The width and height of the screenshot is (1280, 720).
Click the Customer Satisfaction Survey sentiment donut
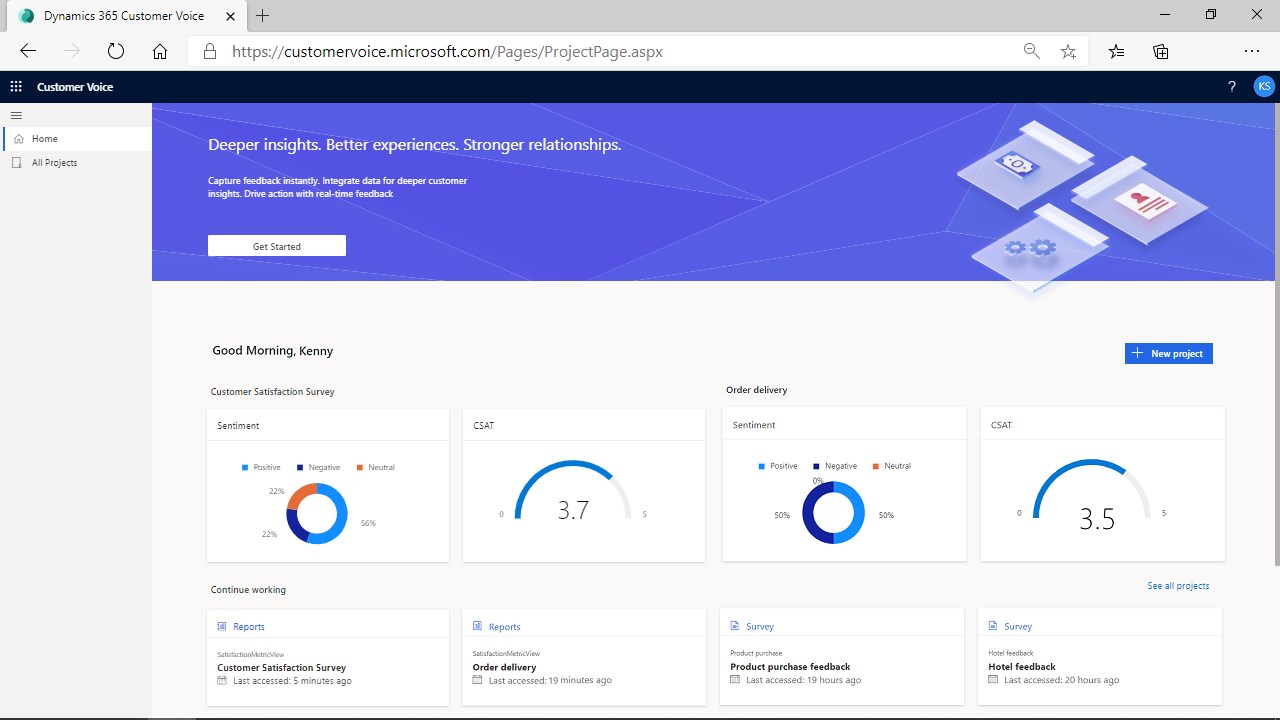pyautogui.click(x=317, y=514)
